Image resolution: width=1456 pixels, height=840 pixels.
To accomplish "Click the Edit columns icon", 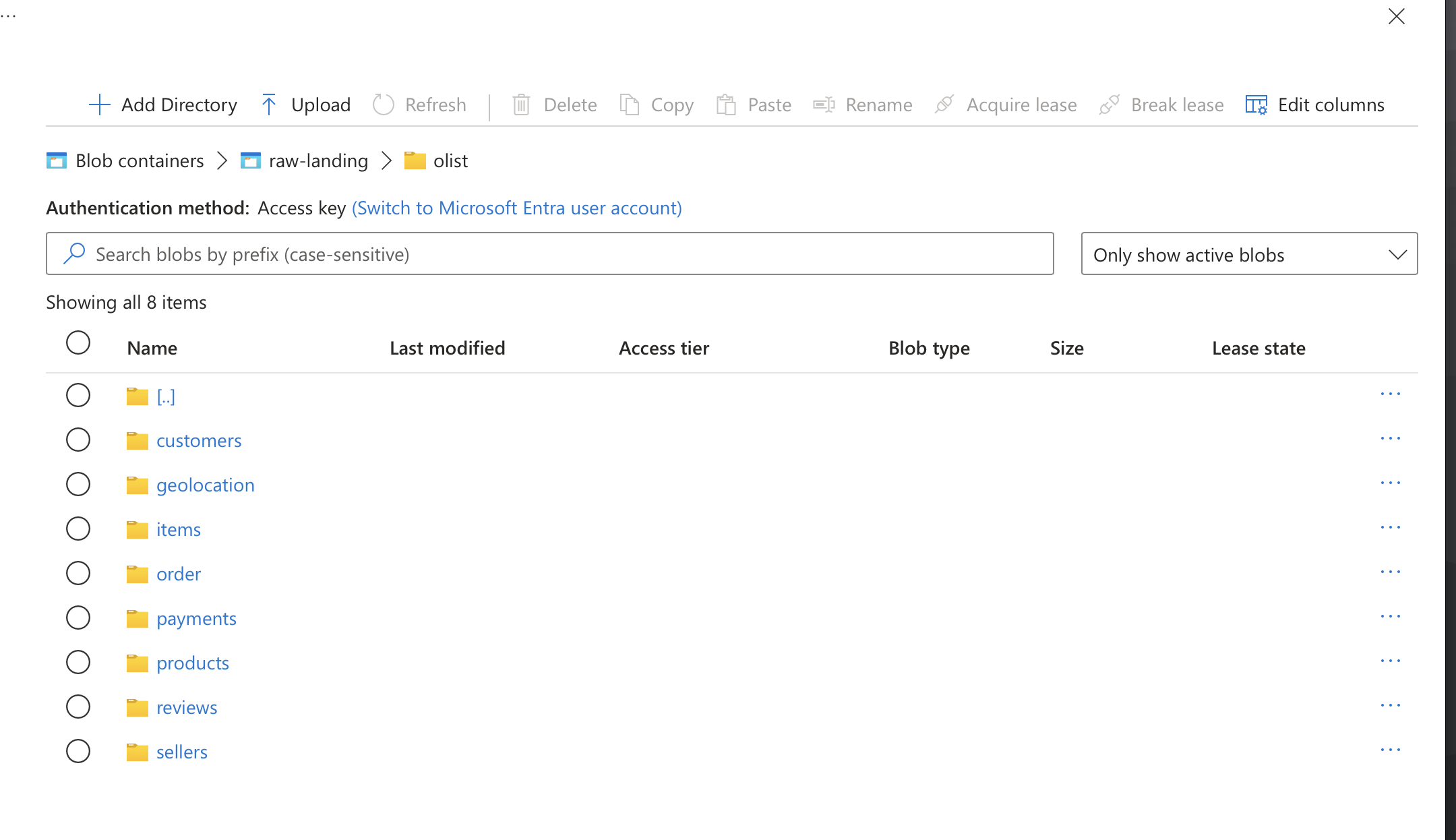I will 1256,105.
